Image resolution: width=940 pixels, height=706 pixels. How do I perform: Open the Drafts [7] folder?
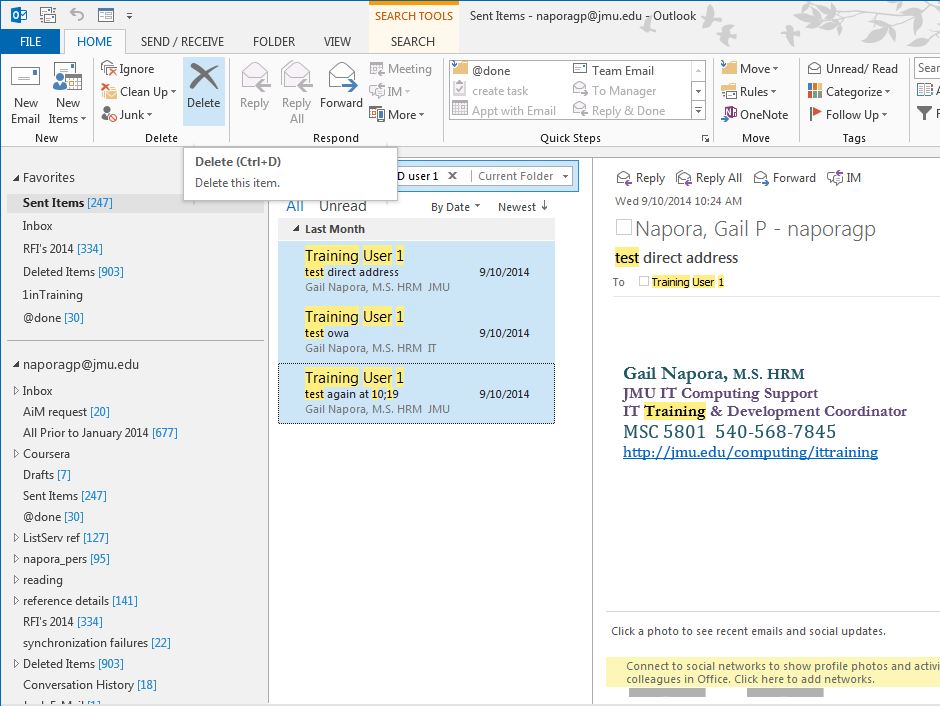tap(47, 475)
